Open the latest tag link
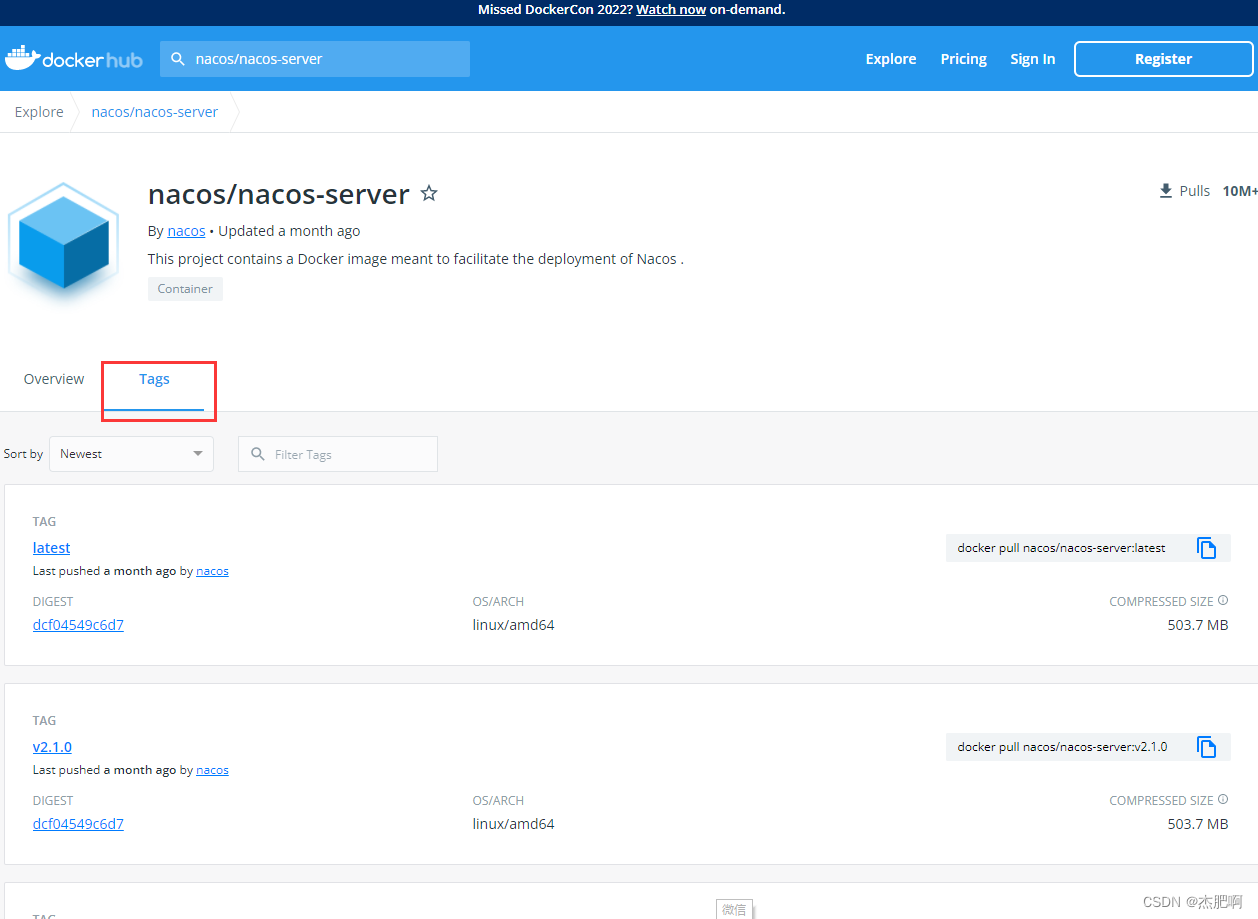1258x919 pixels. [52, 548]
